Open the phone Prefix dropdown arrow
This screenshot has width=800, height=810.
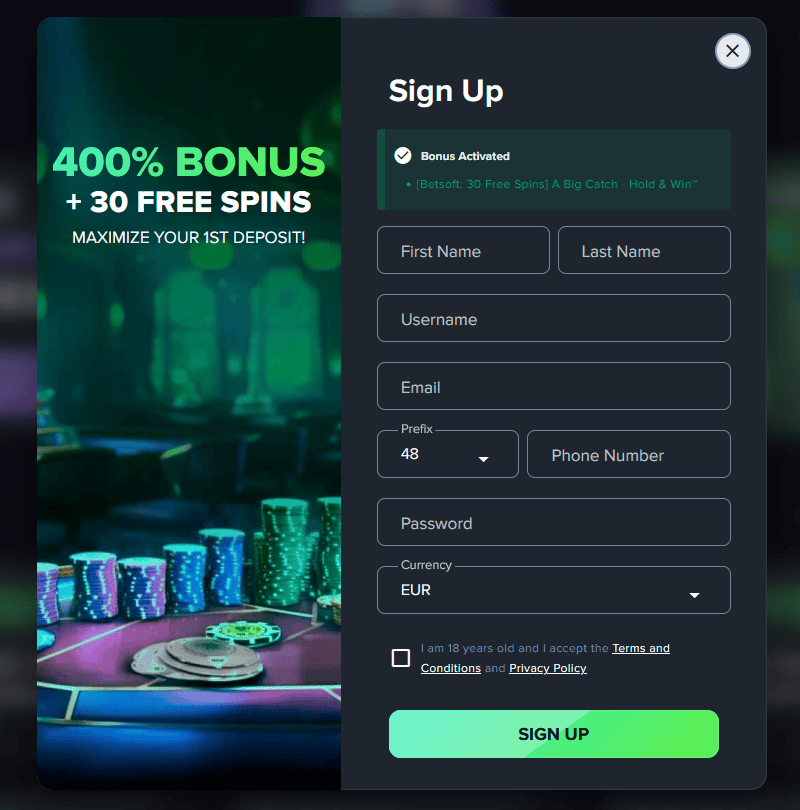(x=483, y=459)
